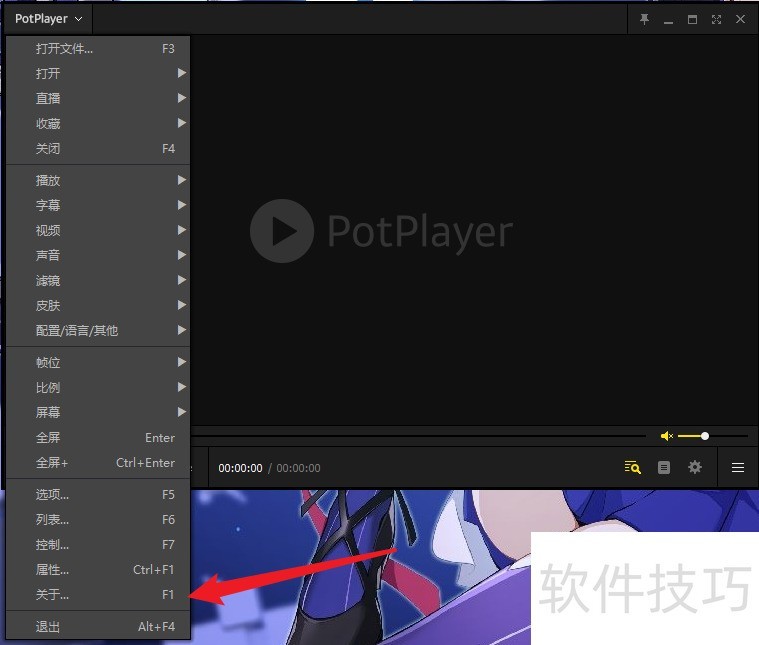This screenshot has height=645, width=759.
Task: Expand the 播放 submenu
Action: (x=98, y=181)
